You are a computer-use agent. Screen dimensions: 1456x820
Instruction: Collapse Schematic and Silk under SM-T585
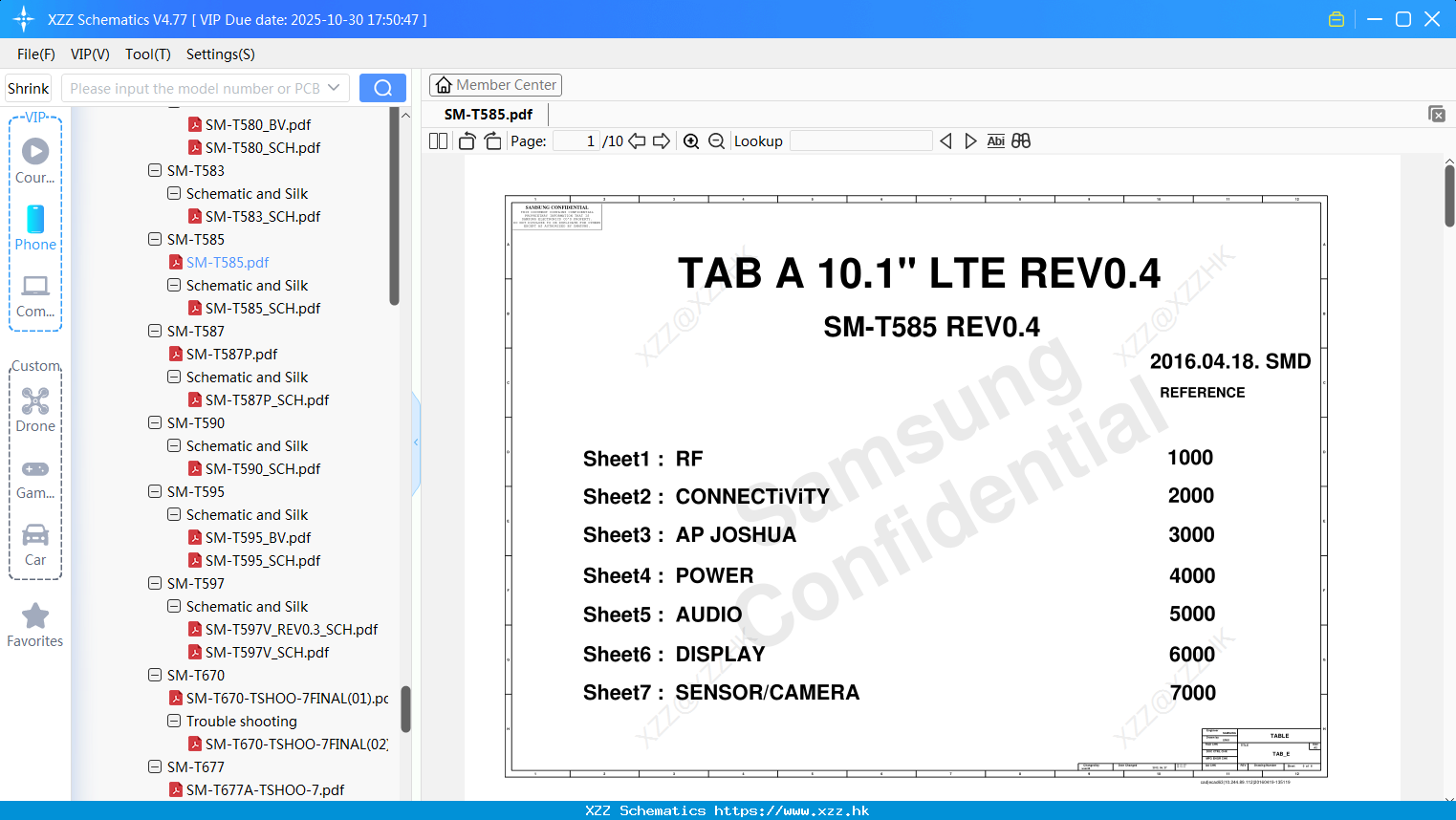point(174,285)
